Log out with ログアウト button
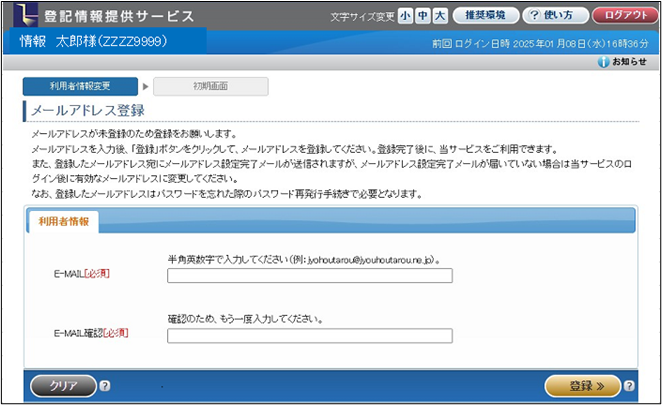The height and width of the screenshot is (405, 662). pos(625,16)
